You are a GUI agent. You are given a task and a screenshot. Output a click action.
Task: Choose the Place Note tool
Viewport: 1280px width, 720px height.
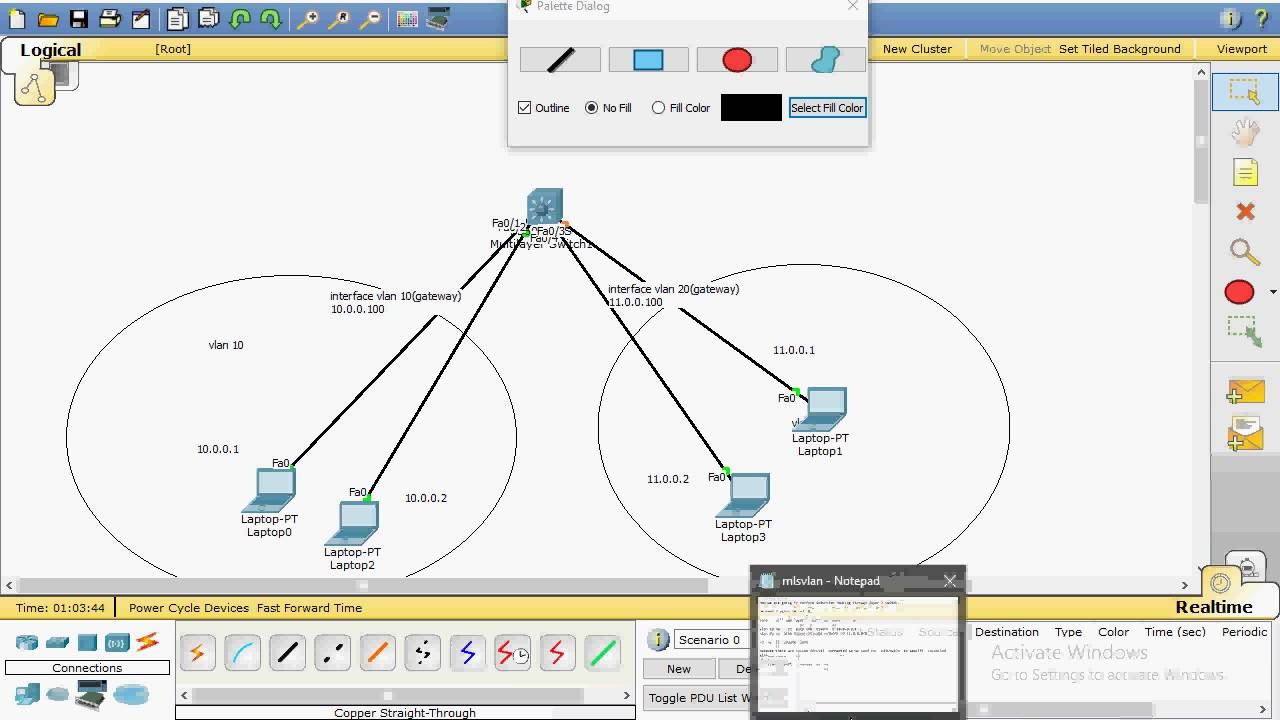pyautogui.click(x=1245, y=172)
